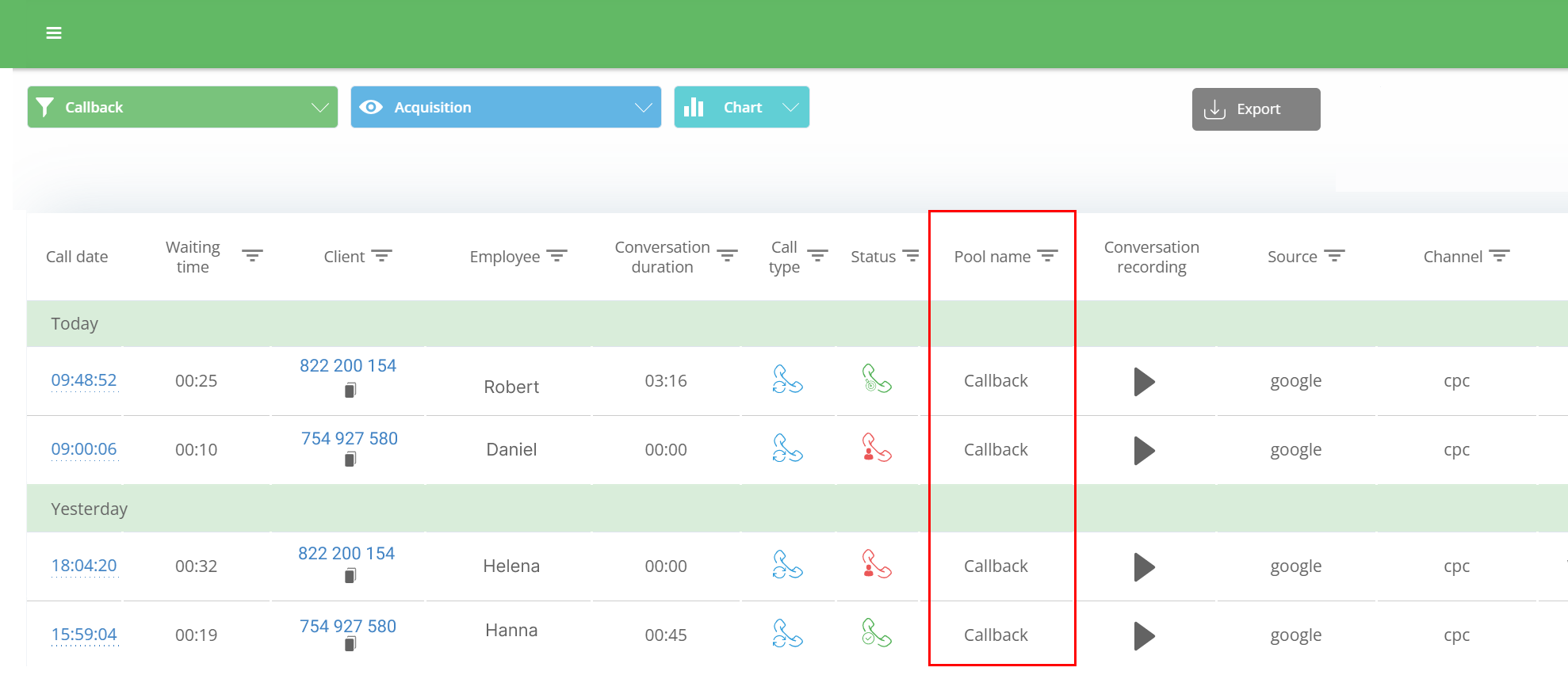Screen dimensions: 1568x675
Task: Filter the Waiting time column
Action: click(252, 256)
